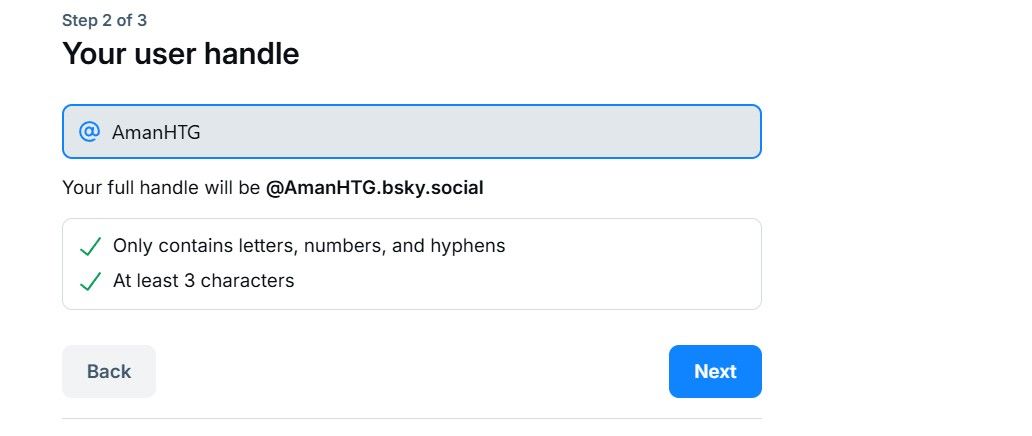Screen dimensions: 1032x436
Task: Click the "At least 3 characters" text
Action: tap(203, 281)
